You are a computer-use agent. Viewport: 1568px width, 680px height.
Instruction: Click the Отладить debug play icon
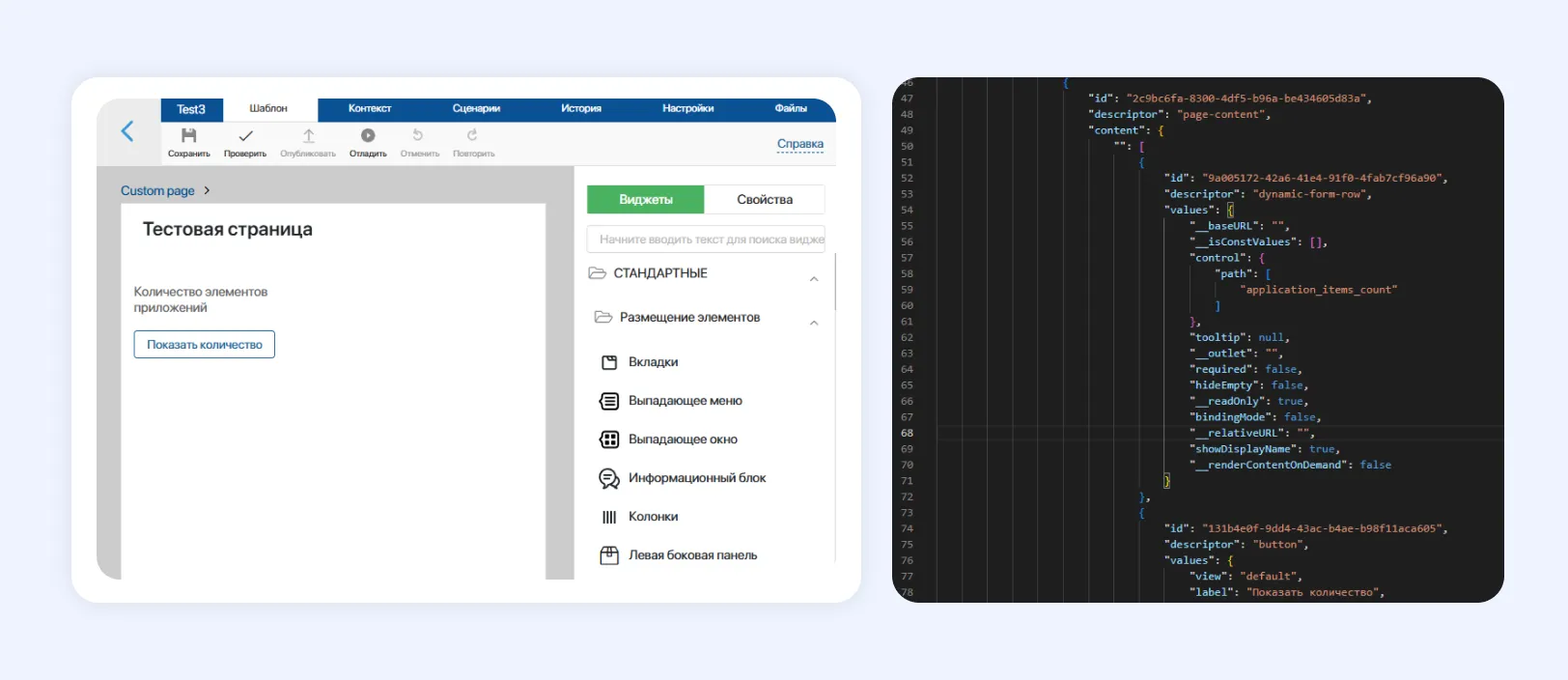[368, 136]
